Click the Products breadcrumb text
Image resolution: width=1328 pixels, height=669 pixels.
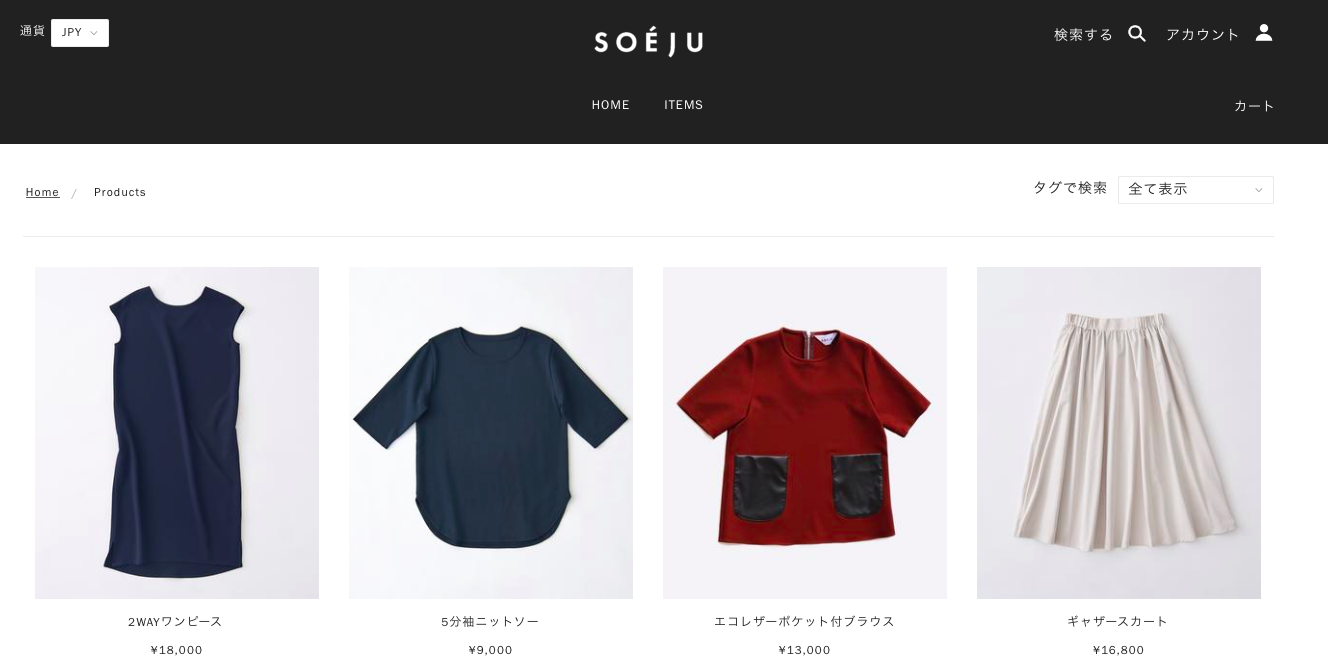(120, 192)
